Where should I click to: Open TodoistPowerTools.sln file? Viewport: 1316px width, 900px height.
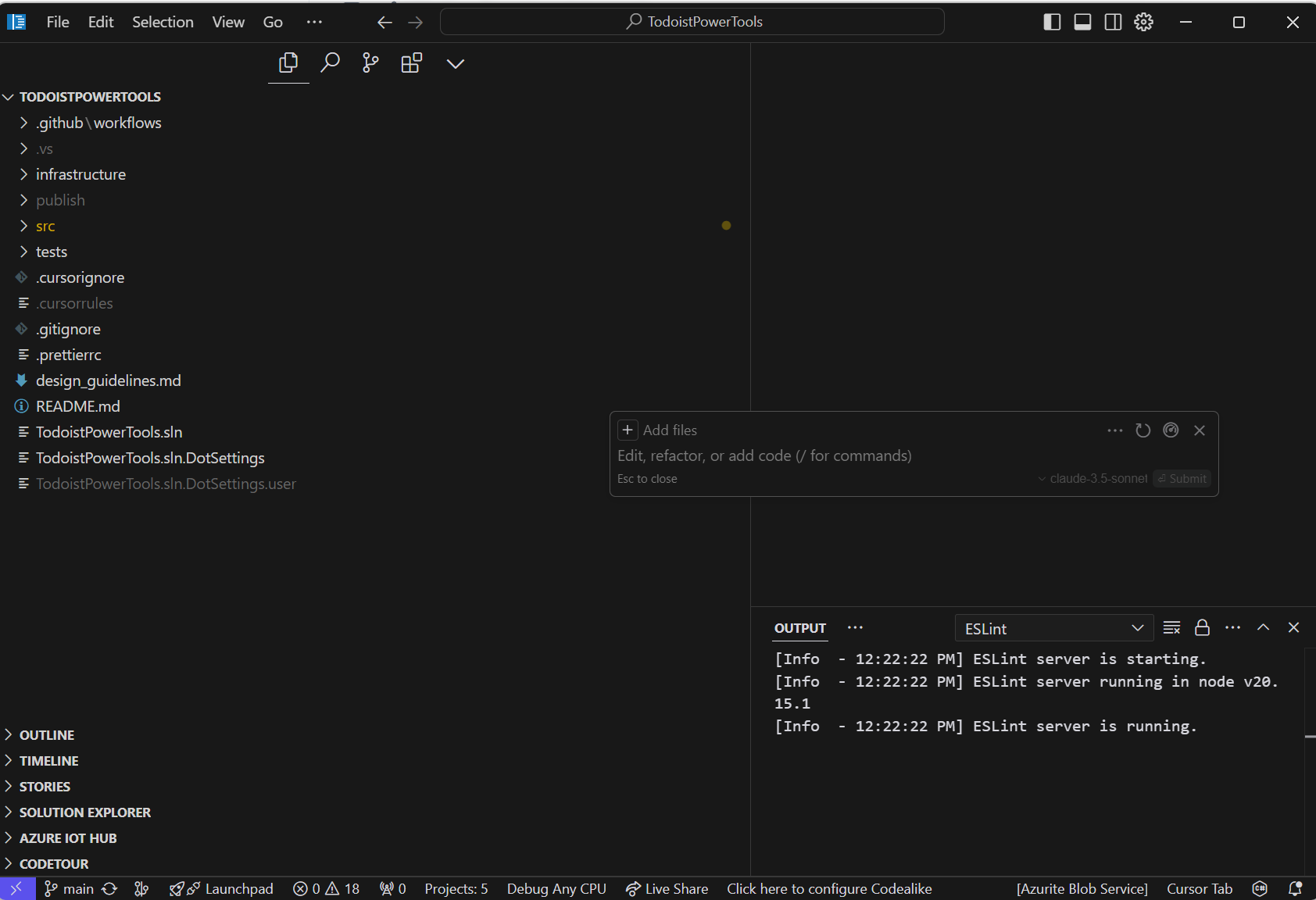(375, 432)
